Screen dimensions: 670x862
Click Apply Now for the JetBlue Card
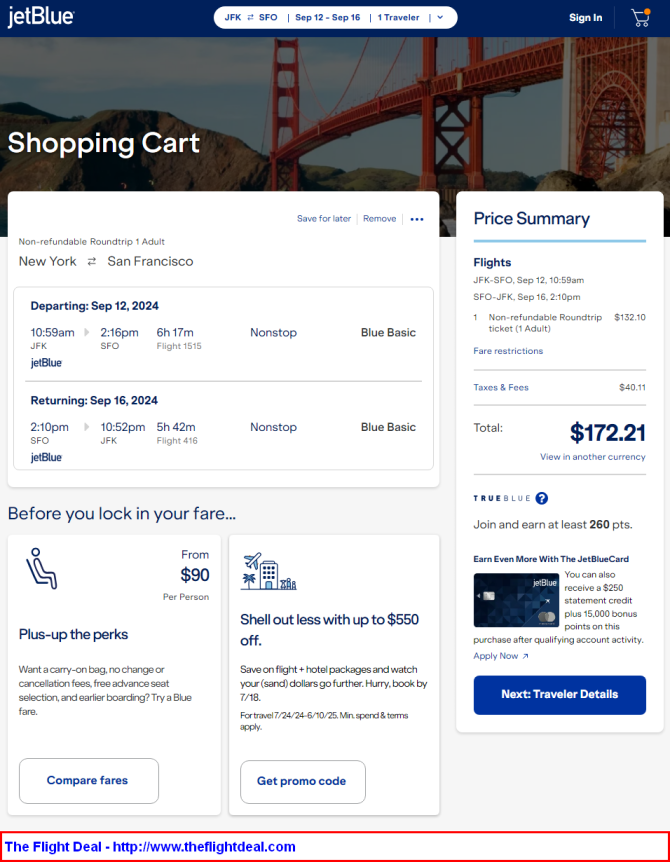click(496, 656)
